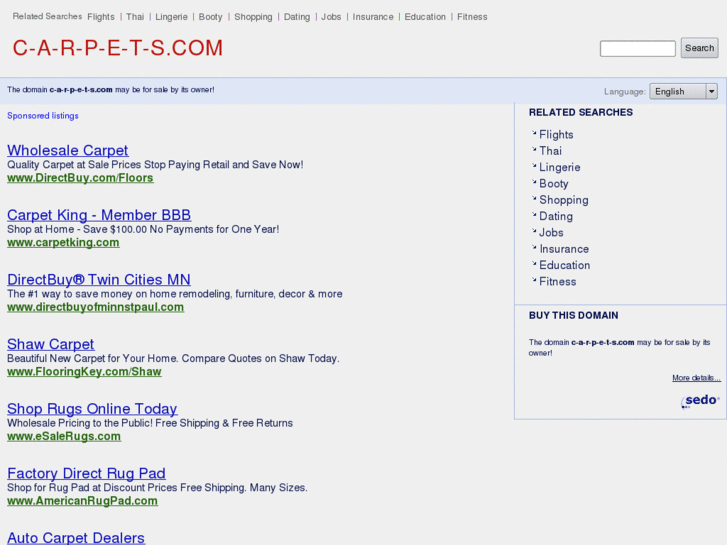
Task: Choose Lingerie in sidebar related searches
Action: click(x=560, y=167)
